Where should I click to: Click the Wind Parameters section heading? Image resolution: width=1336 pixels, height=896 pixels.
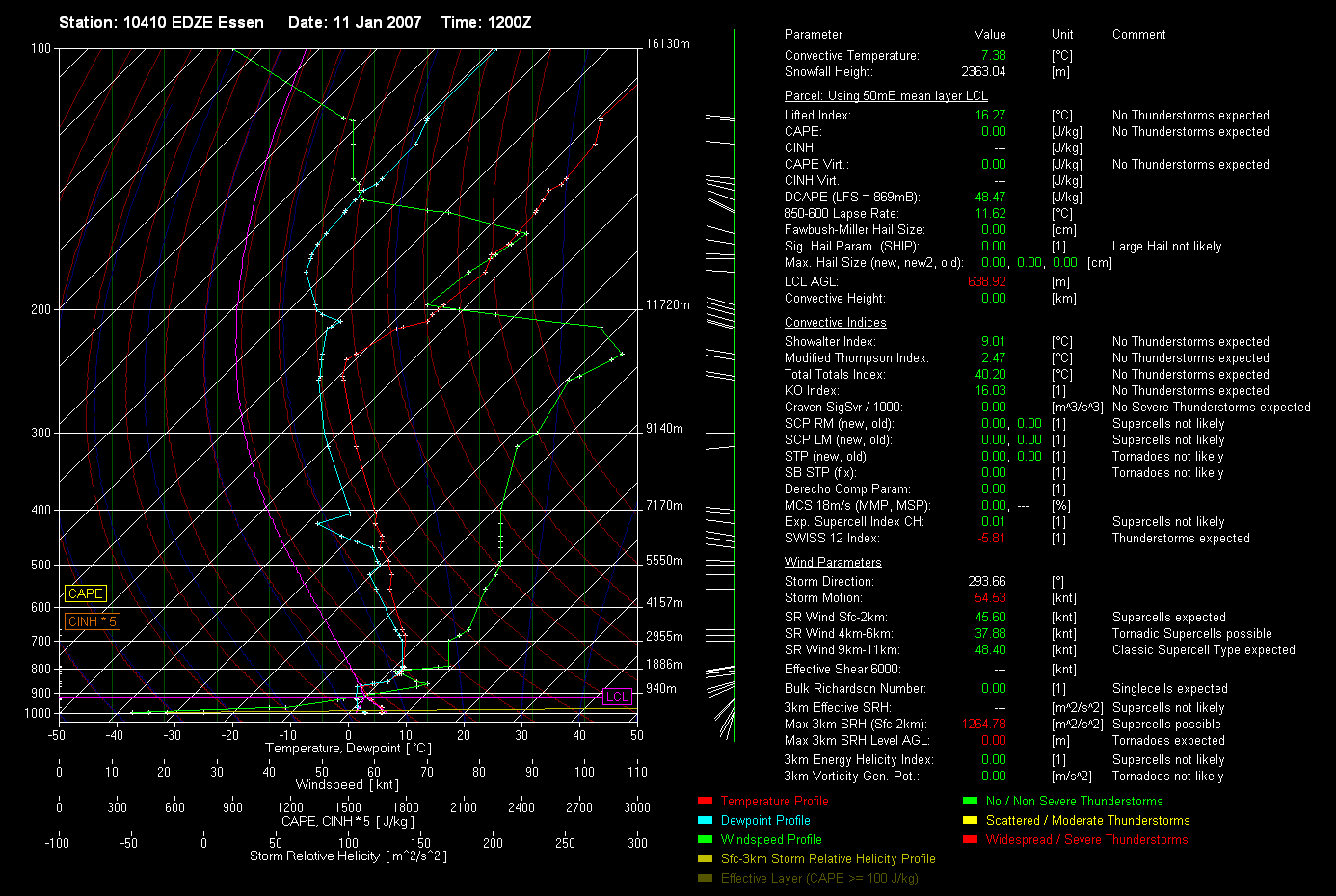pyautogui.click(x=833, y=562)
